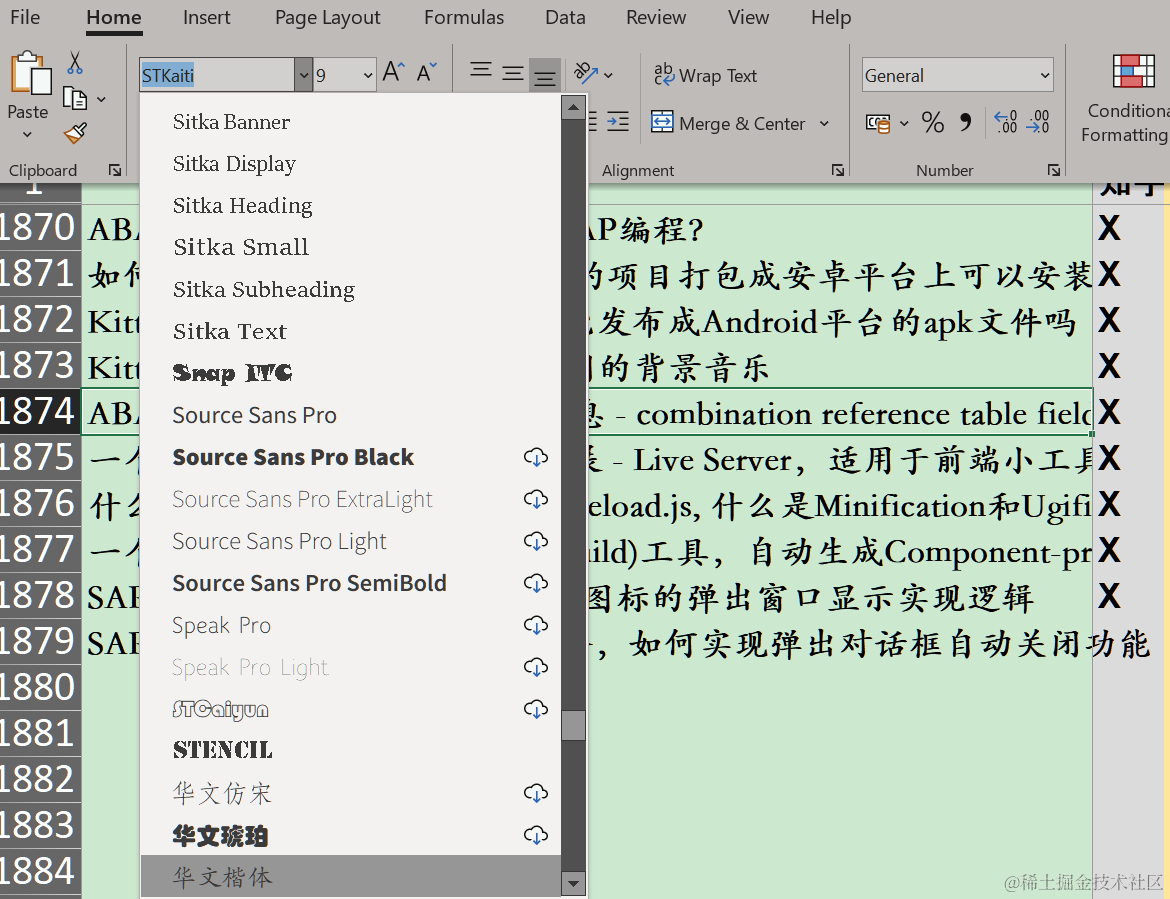Apply Percent Style format

click(x=933, y=122)
